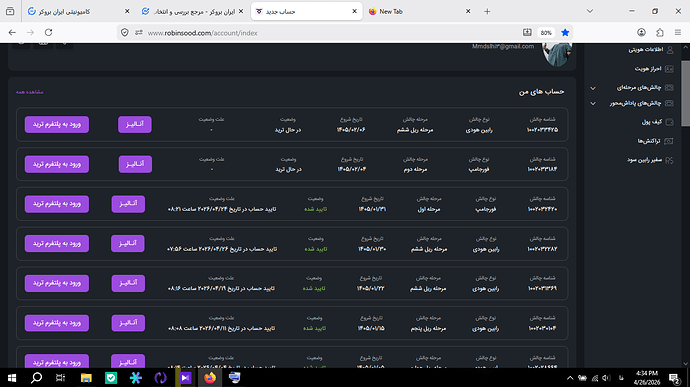Open the سفیر رابین سود menu entry

click(644, 160)
